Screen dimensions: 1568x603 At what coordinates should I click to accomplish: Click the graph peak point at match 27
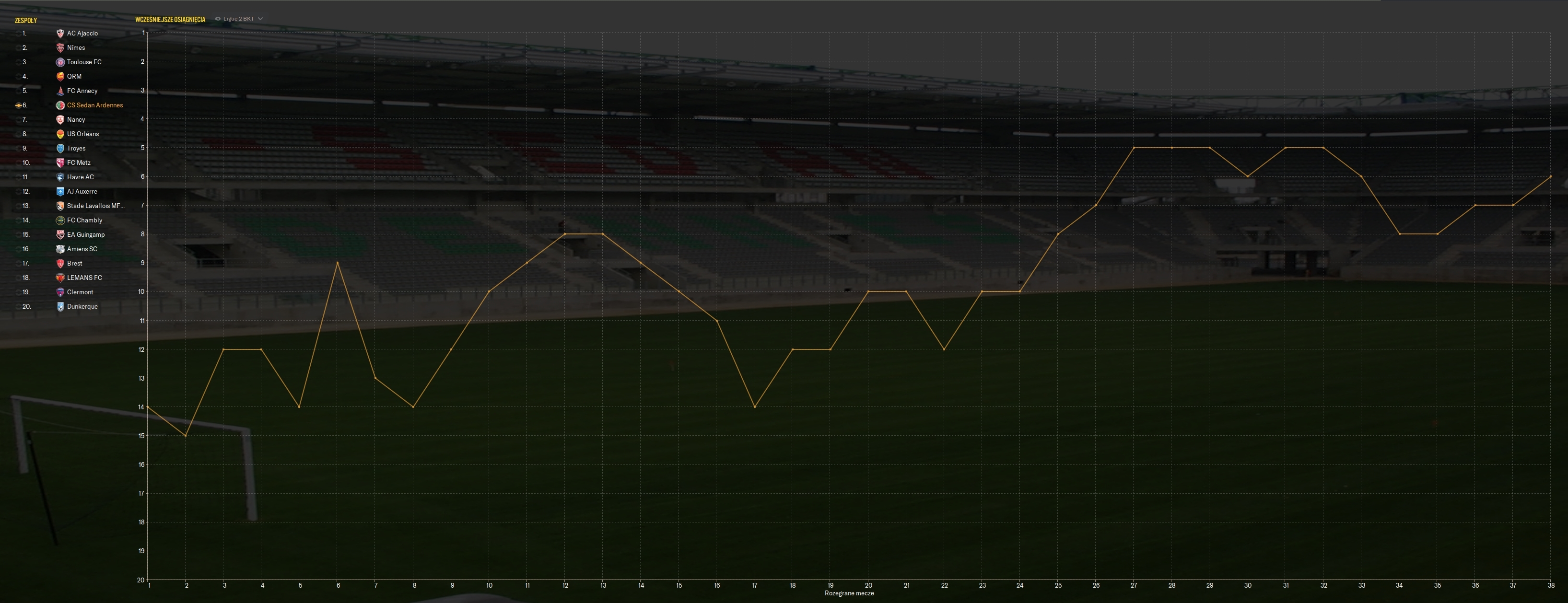[x=1134, y=148]
